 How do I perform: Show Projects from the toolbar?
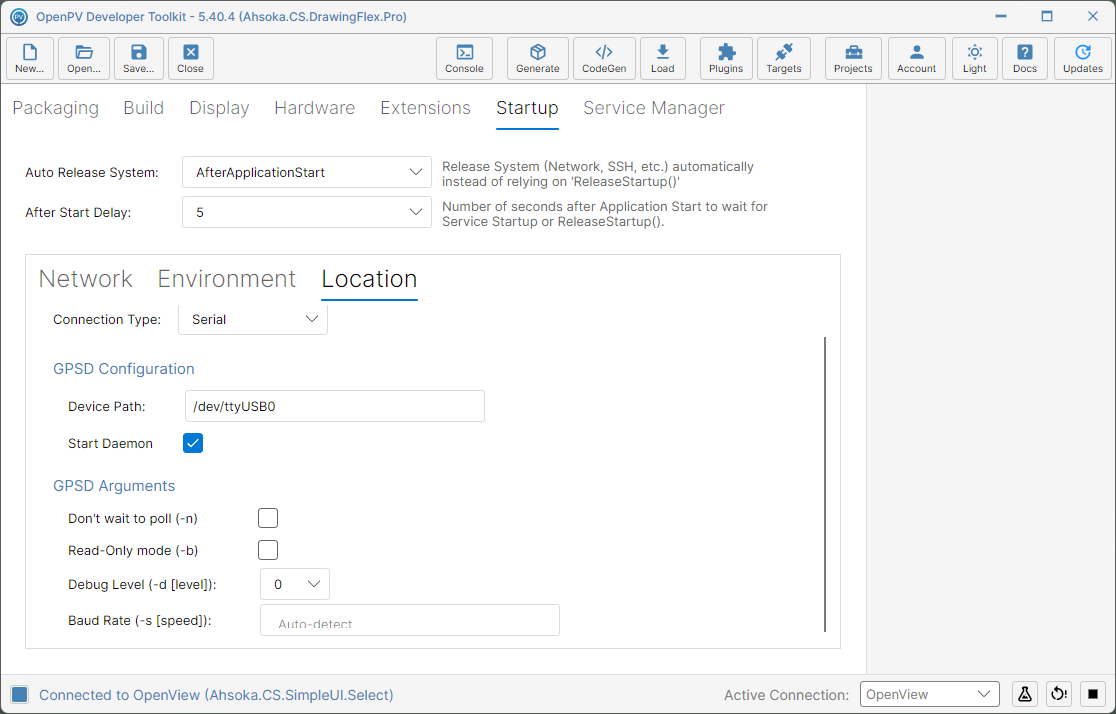tap(853, 58)
